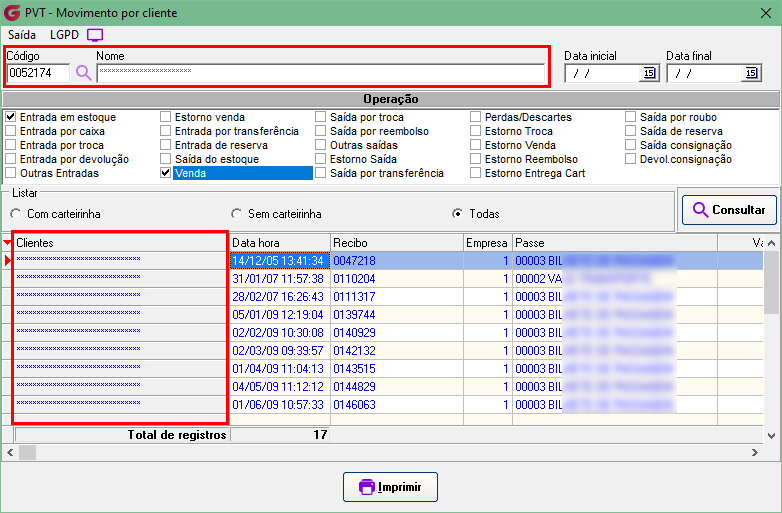The image size is (782, 513).
Task: Check Saída por roubo
Action: 631,117
